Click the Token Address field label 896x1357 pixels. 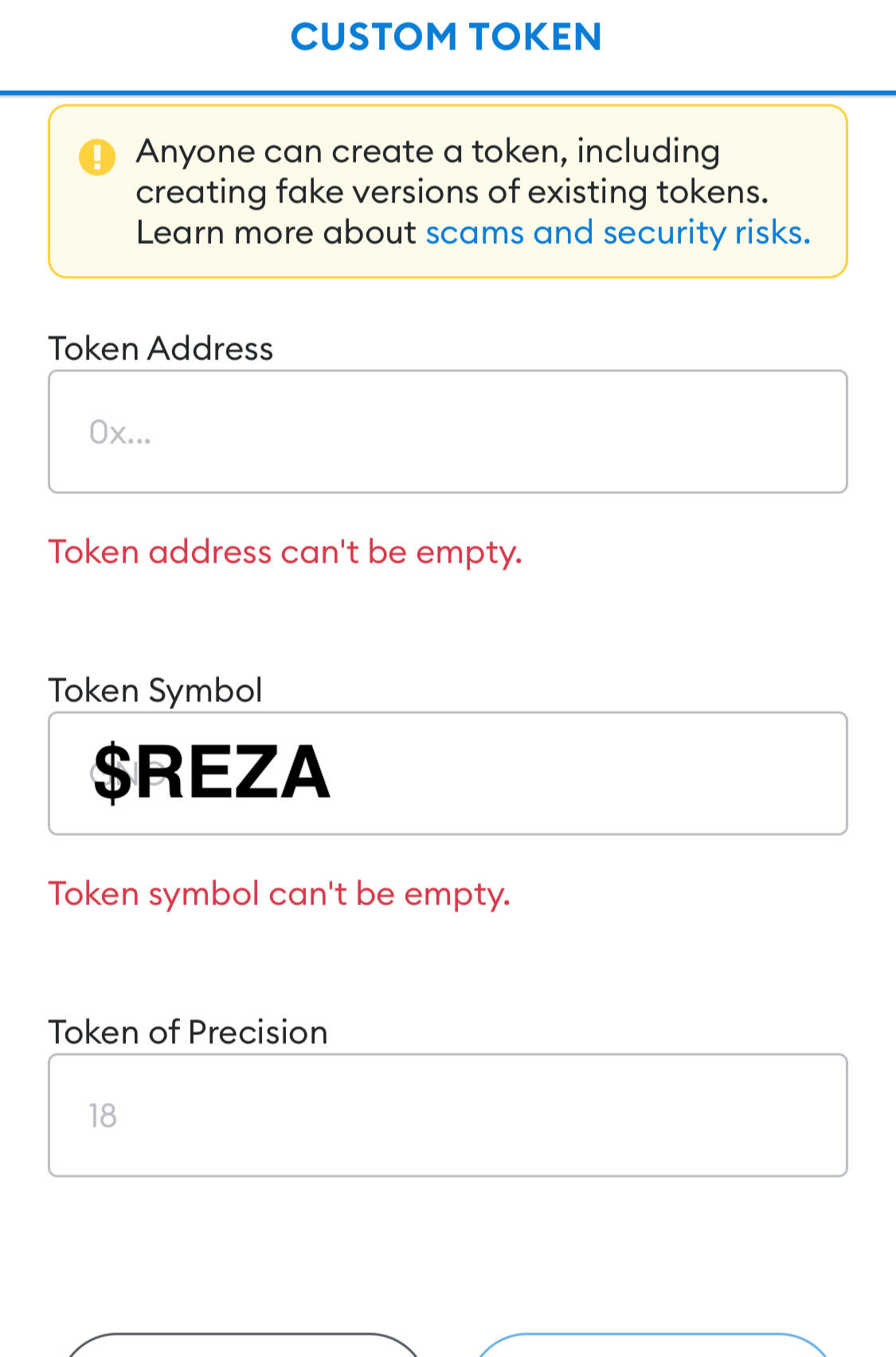point(161,348)
